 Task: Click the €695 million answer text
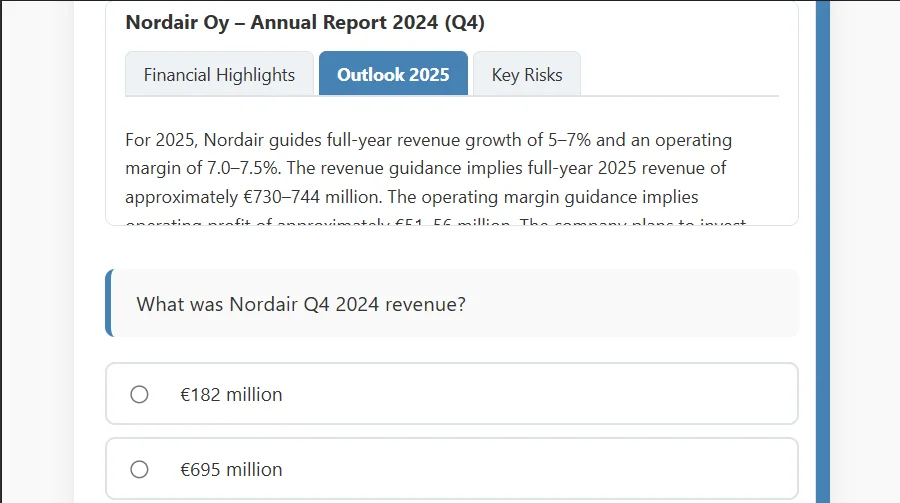pyautogui.click(x=231, y=470)
